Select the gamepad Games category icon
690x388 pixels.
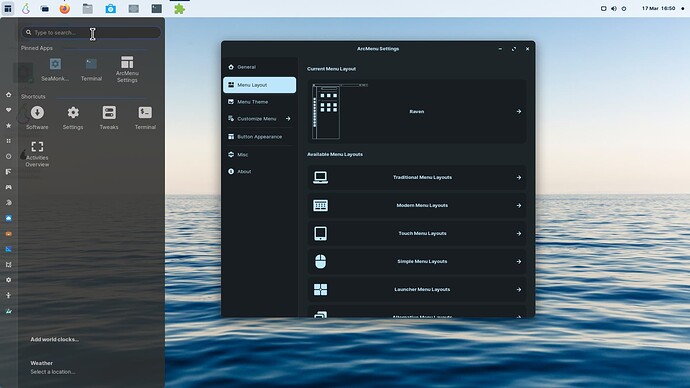click(x=8, y=187)
